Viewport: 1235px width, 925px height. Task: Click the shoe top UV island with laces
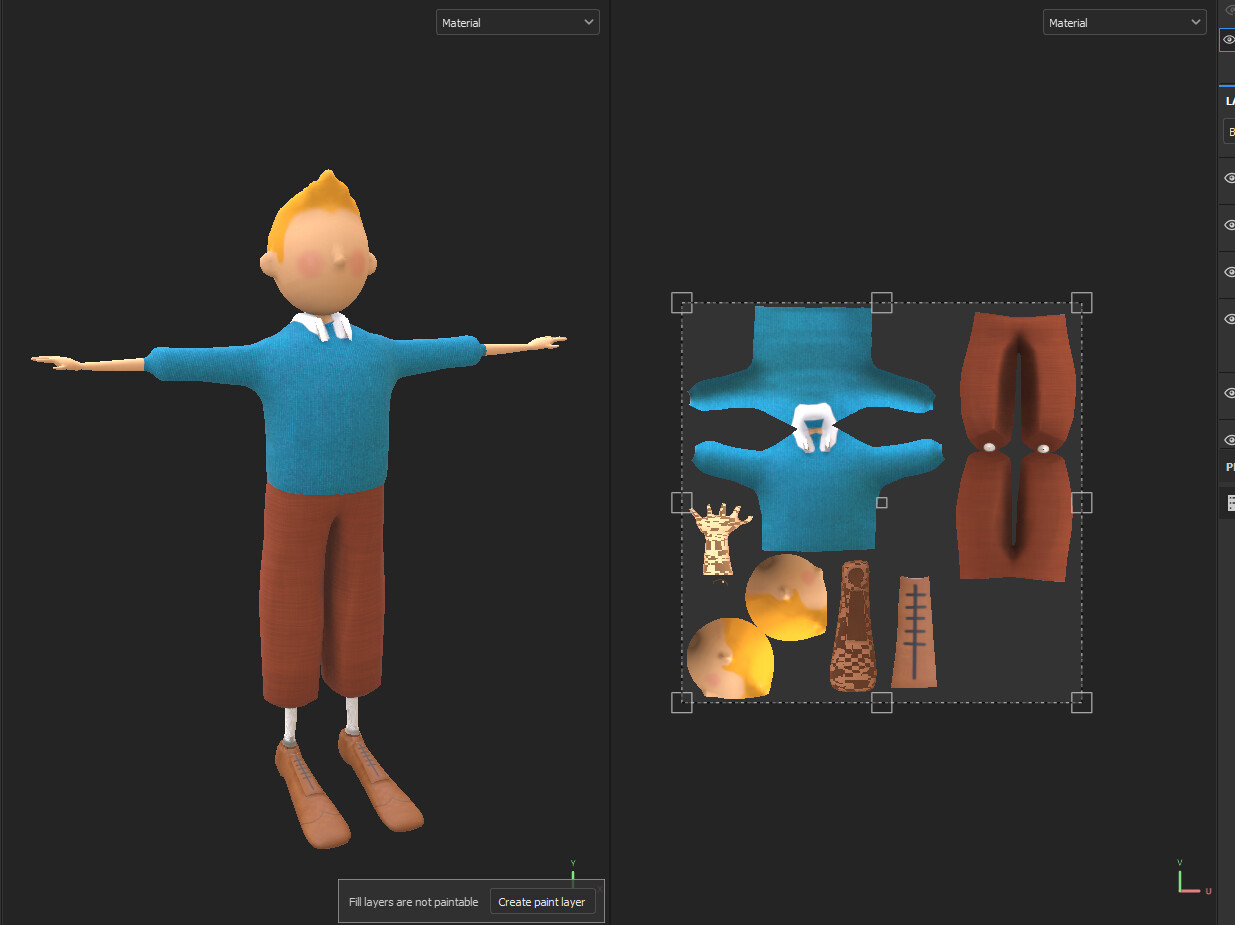pyautogui.click(x=915, y=632)
